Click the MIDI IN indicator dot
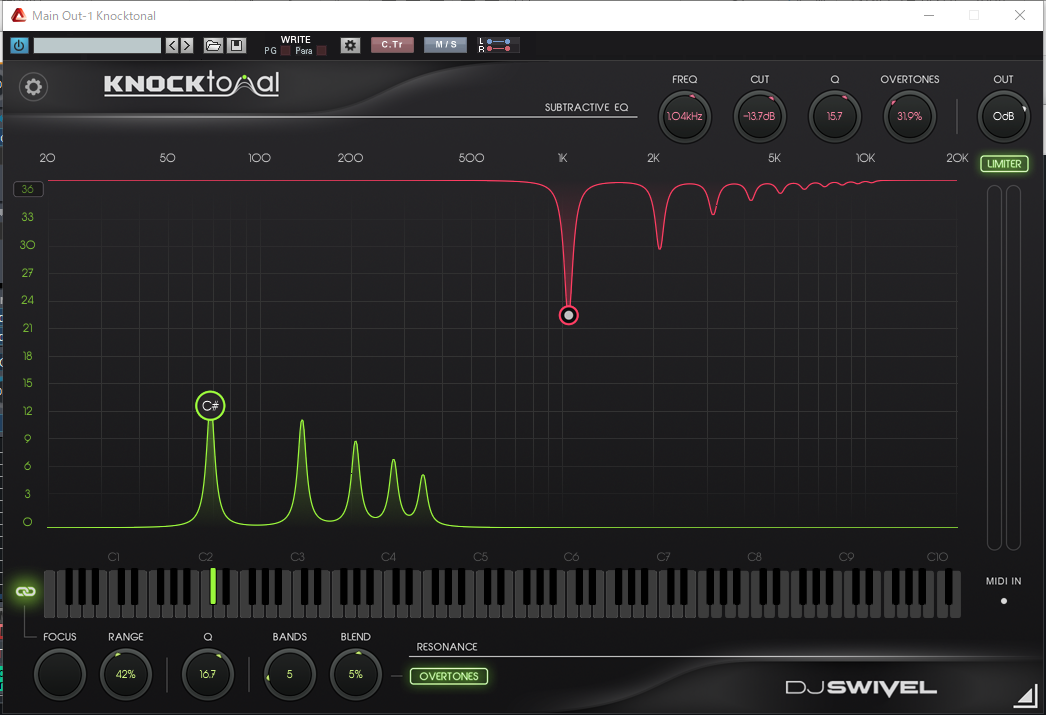Image resolution: width=1046 pixels, height=715 pixels. [x=1004, y=601]
